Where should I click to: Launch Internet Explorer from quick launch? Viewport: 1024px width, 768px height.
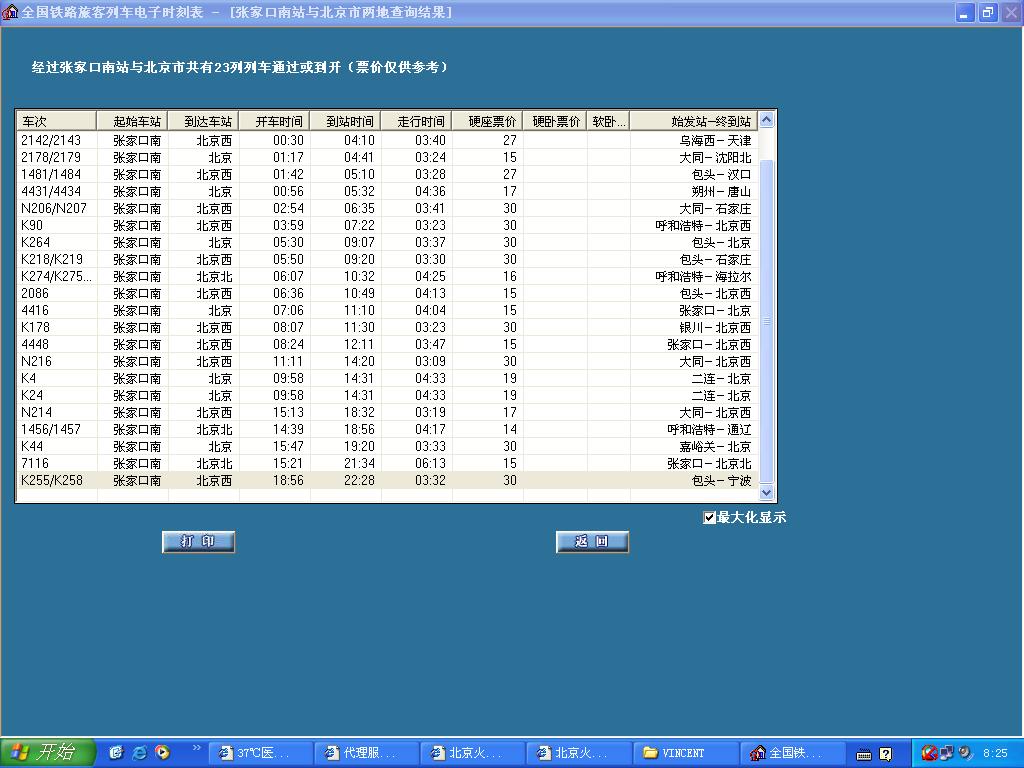pyautogui.click(x=139, y=752)
